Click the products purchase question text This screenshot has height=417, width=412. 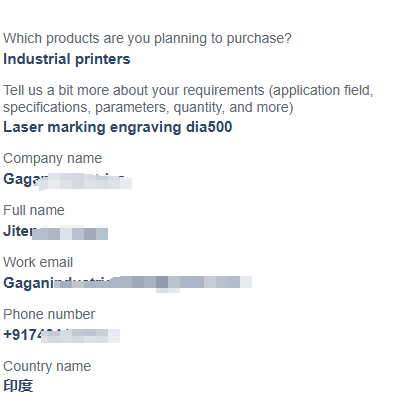tap(147, 39)
